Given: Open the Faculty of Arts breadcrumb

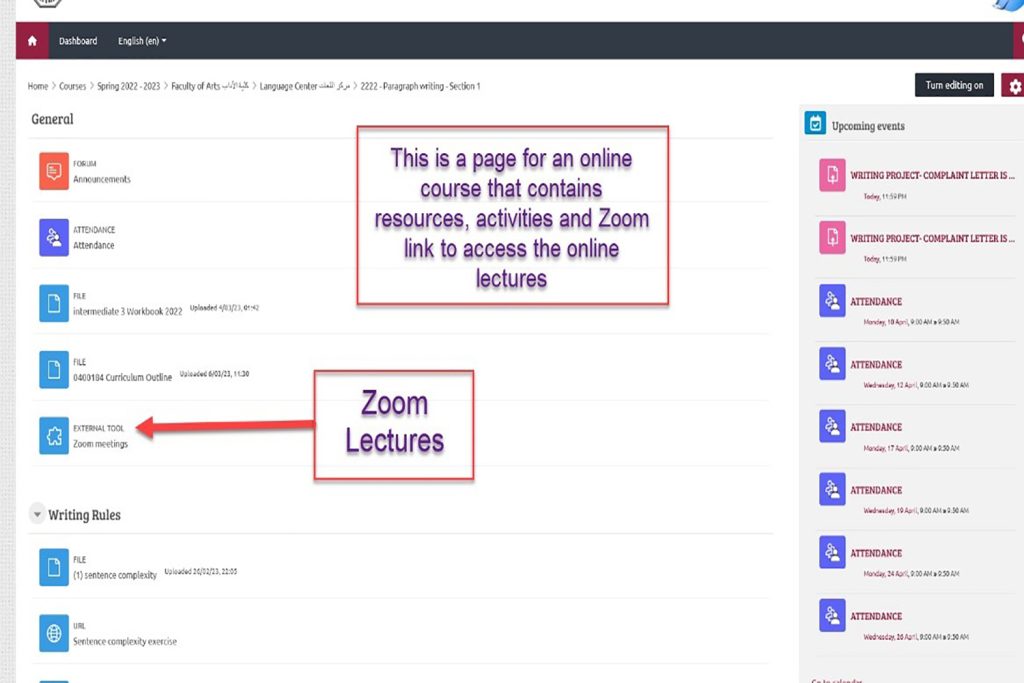Looking at the screenshot, I should click(210, 86).
